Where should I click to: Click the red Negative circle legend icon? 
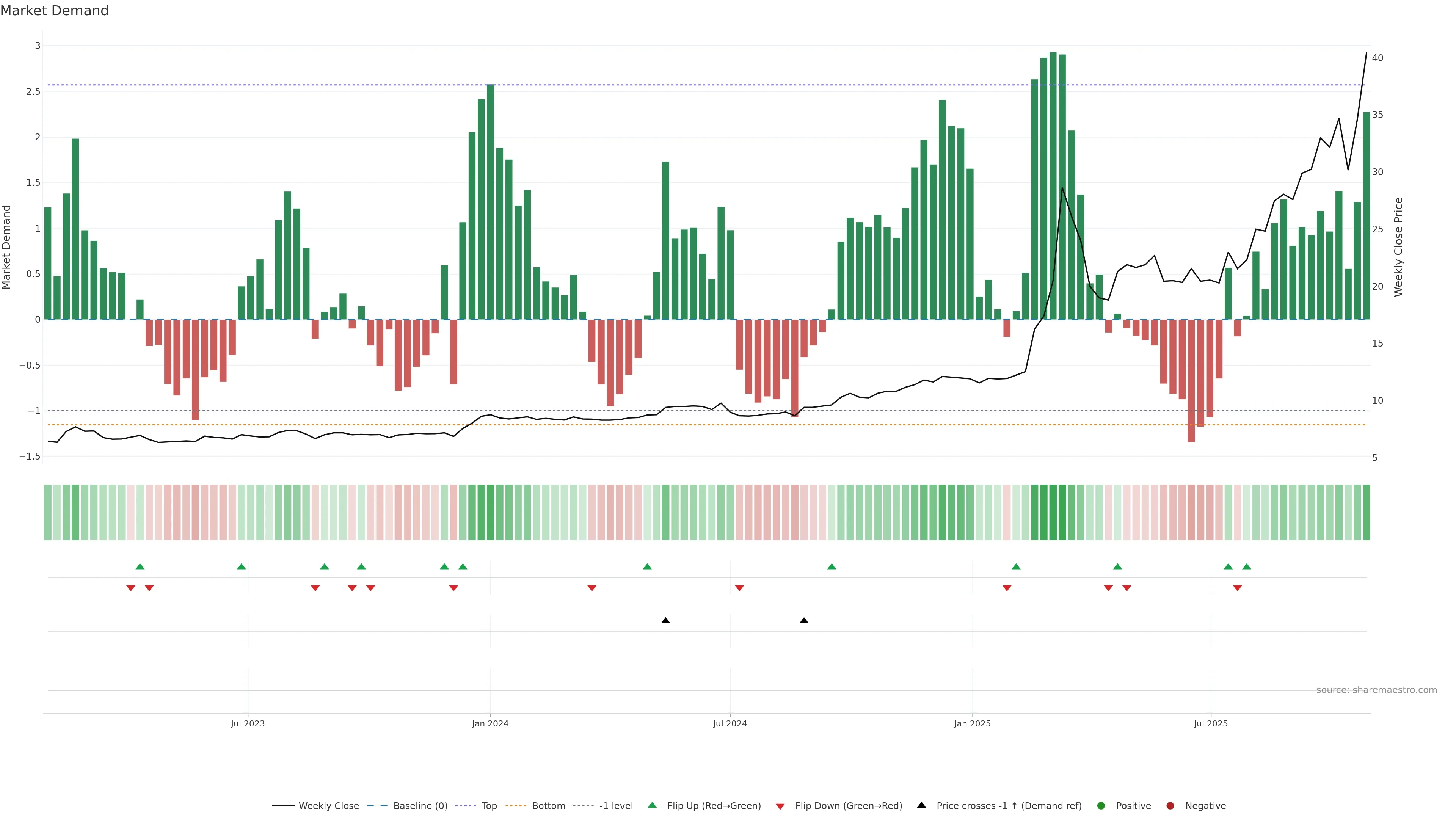click(x=1170, y=806)
